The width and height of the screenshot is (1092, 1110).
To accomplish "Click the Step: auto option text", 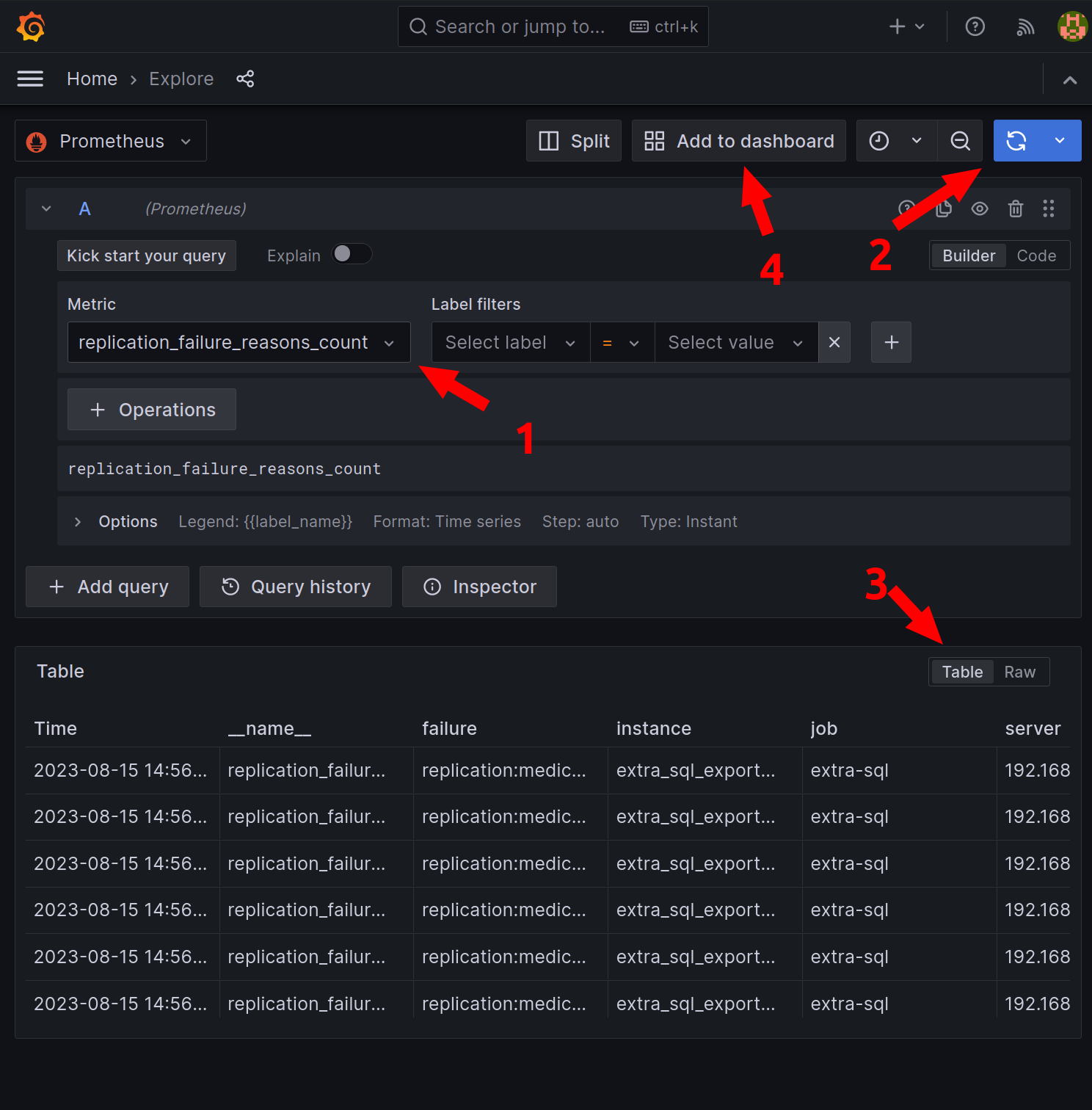I will click(x=580, y=522).
